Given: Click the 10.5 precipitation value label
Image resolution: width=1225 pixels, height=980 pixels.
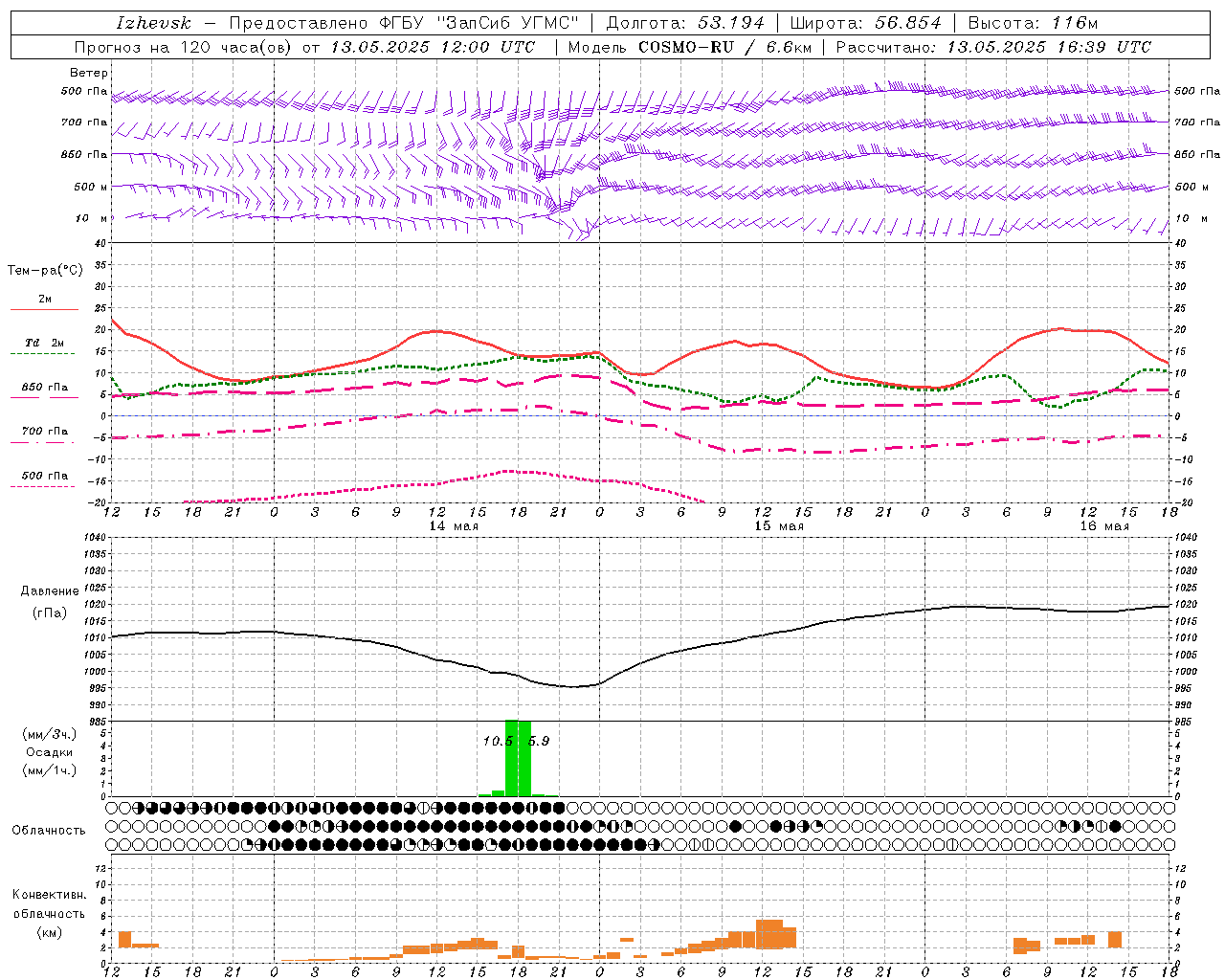Looking at the screenshot, I should [498, 741].
